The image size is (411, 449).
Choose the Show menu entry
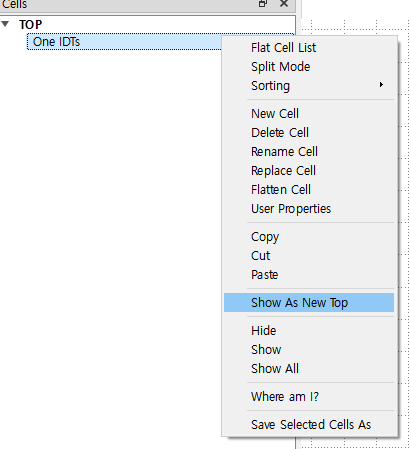[266, 350]
